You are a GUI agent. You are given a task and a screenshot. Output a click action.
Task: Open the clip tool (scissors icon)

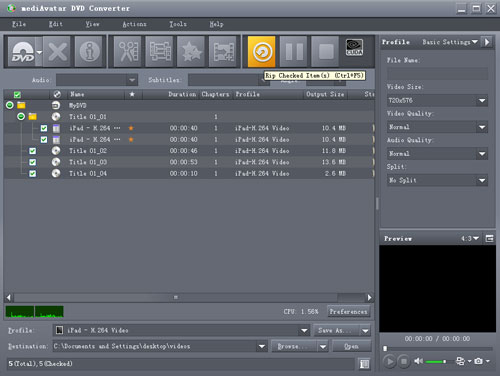(128, 52)
